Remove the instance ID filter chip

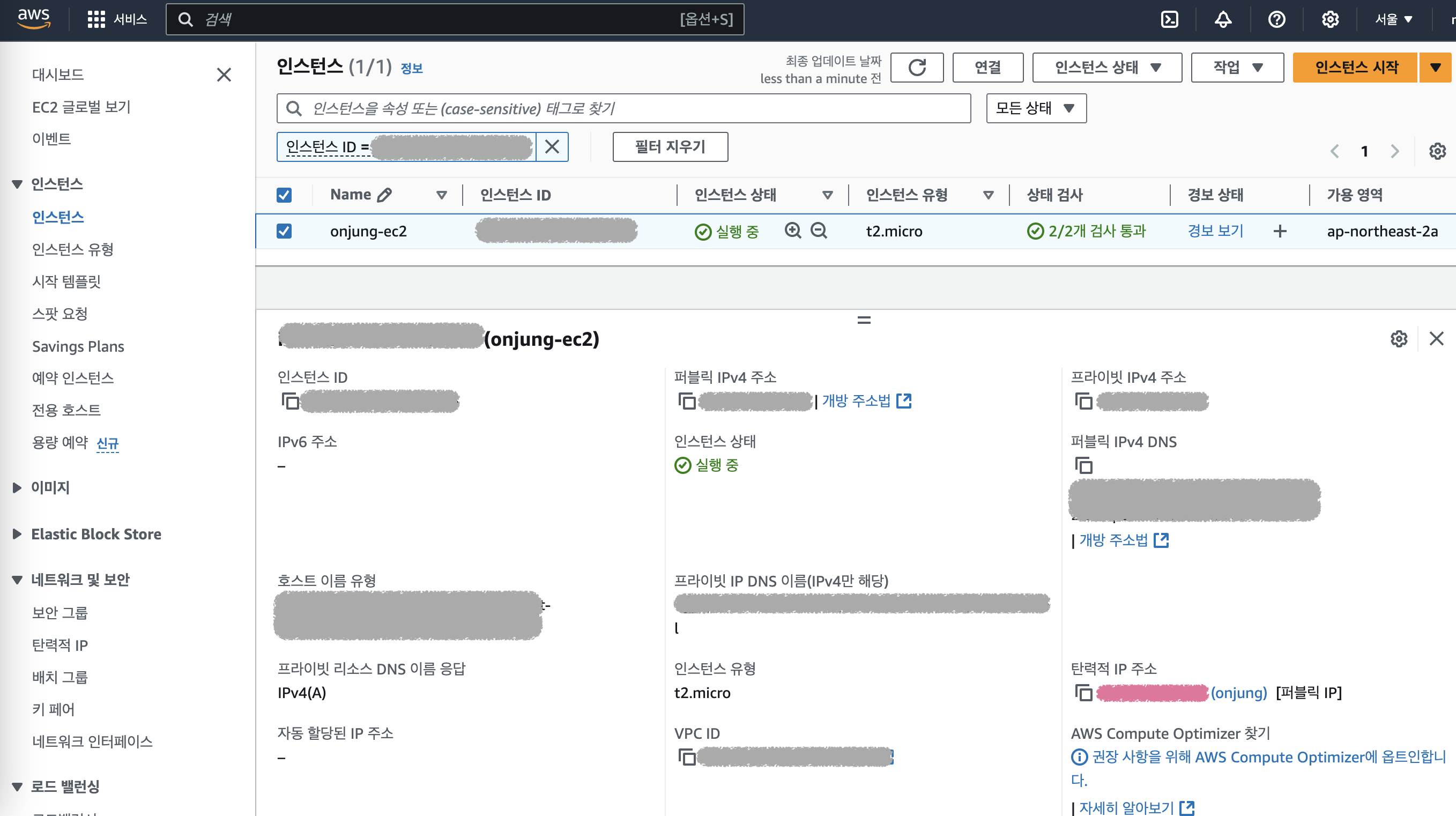(x=552, y=147)
